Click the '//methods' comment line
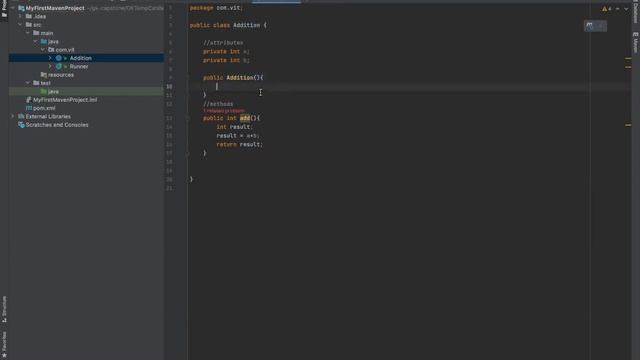Image resolution: width=640 pixels, height=360 pixels. click(218, 104)
